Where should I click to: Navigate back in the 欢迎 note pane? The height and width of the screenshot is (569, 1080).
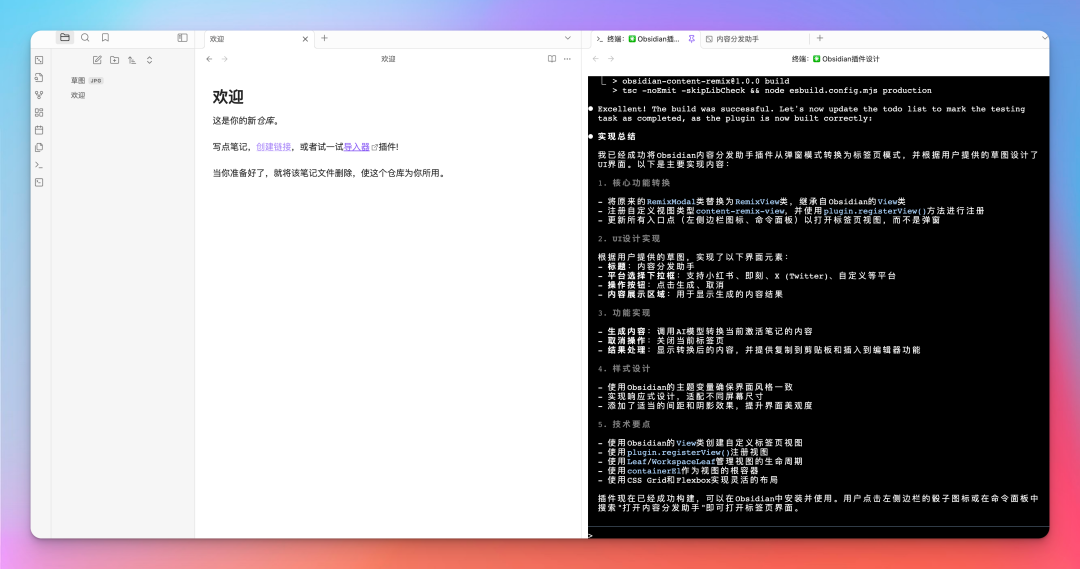coord(209,59)
